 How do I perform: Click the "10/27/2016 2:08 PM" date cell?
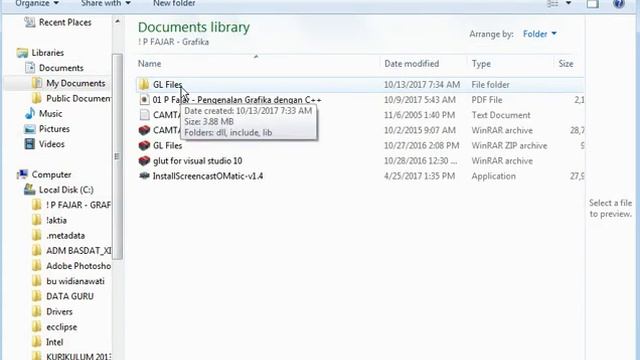421,145
